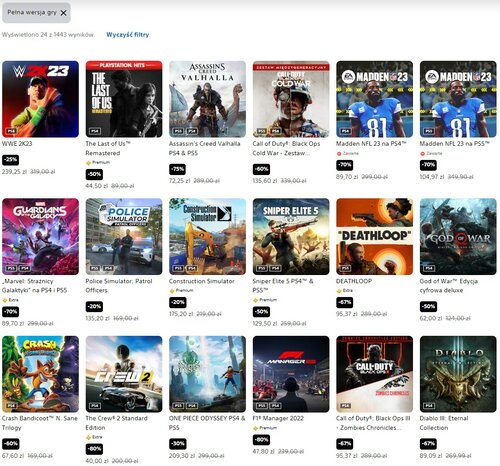Screen dimensions: 500x466
Task: Open Crash Bandicoot N. Sane Trilogy cover
Action: [x=40, y=374]
